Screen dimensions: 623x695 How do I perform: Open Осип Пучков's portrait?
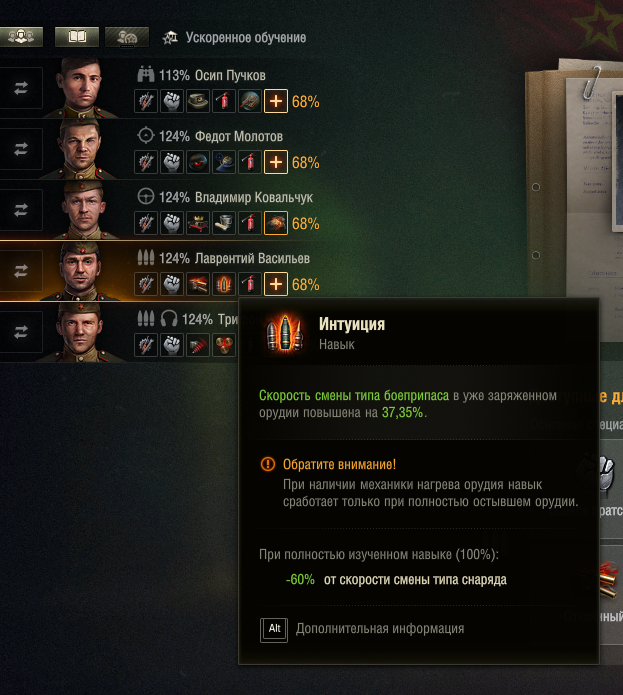82,88
